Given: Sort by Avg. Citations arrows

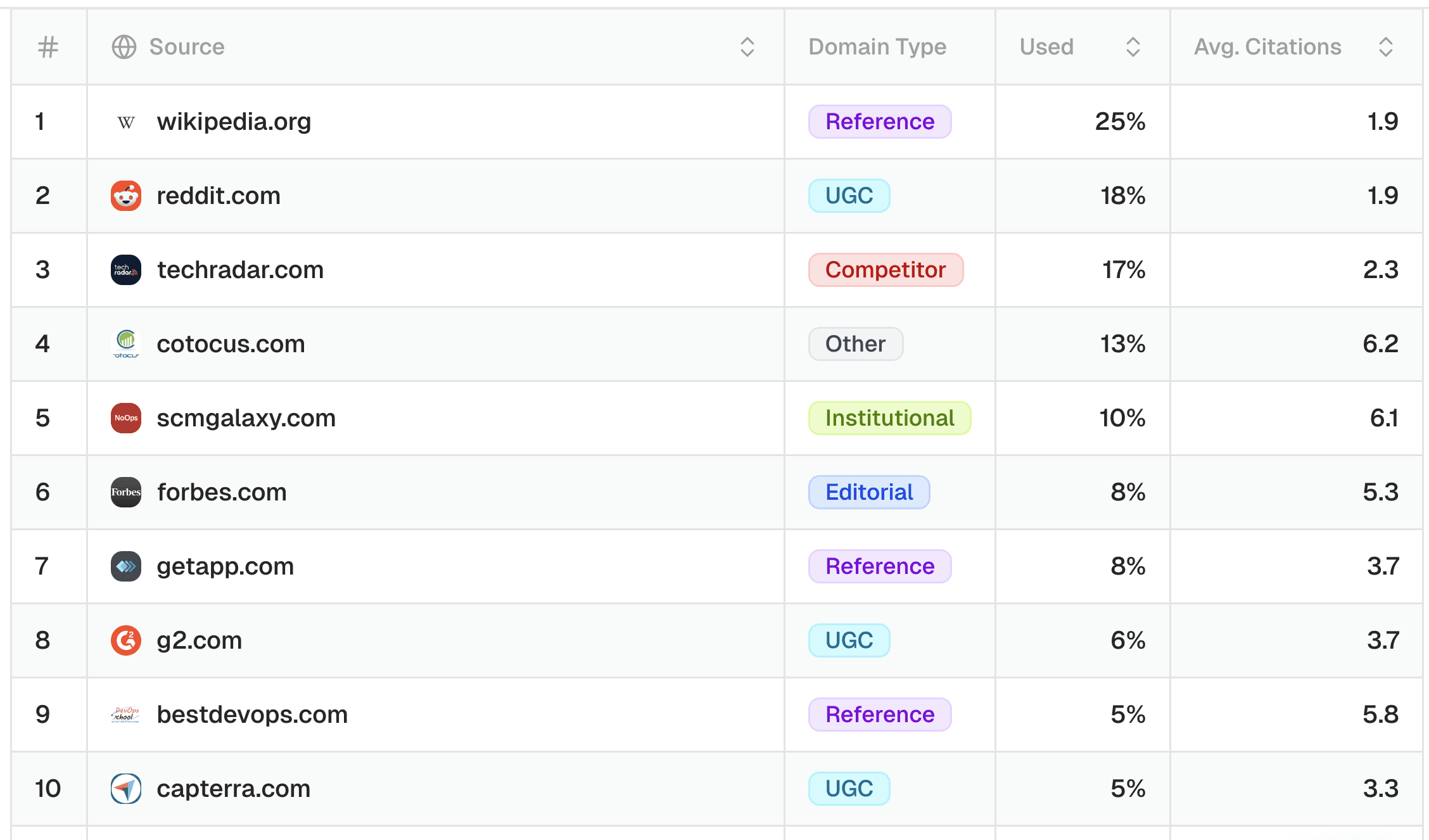Looking at the screenshot, I should 1385,47.
